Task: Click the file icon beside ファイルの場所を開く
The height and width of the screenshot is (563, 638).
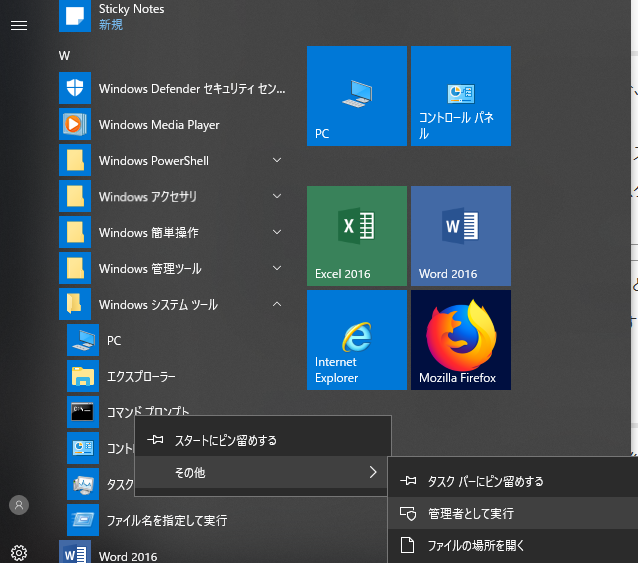Action: click(408, 546)
